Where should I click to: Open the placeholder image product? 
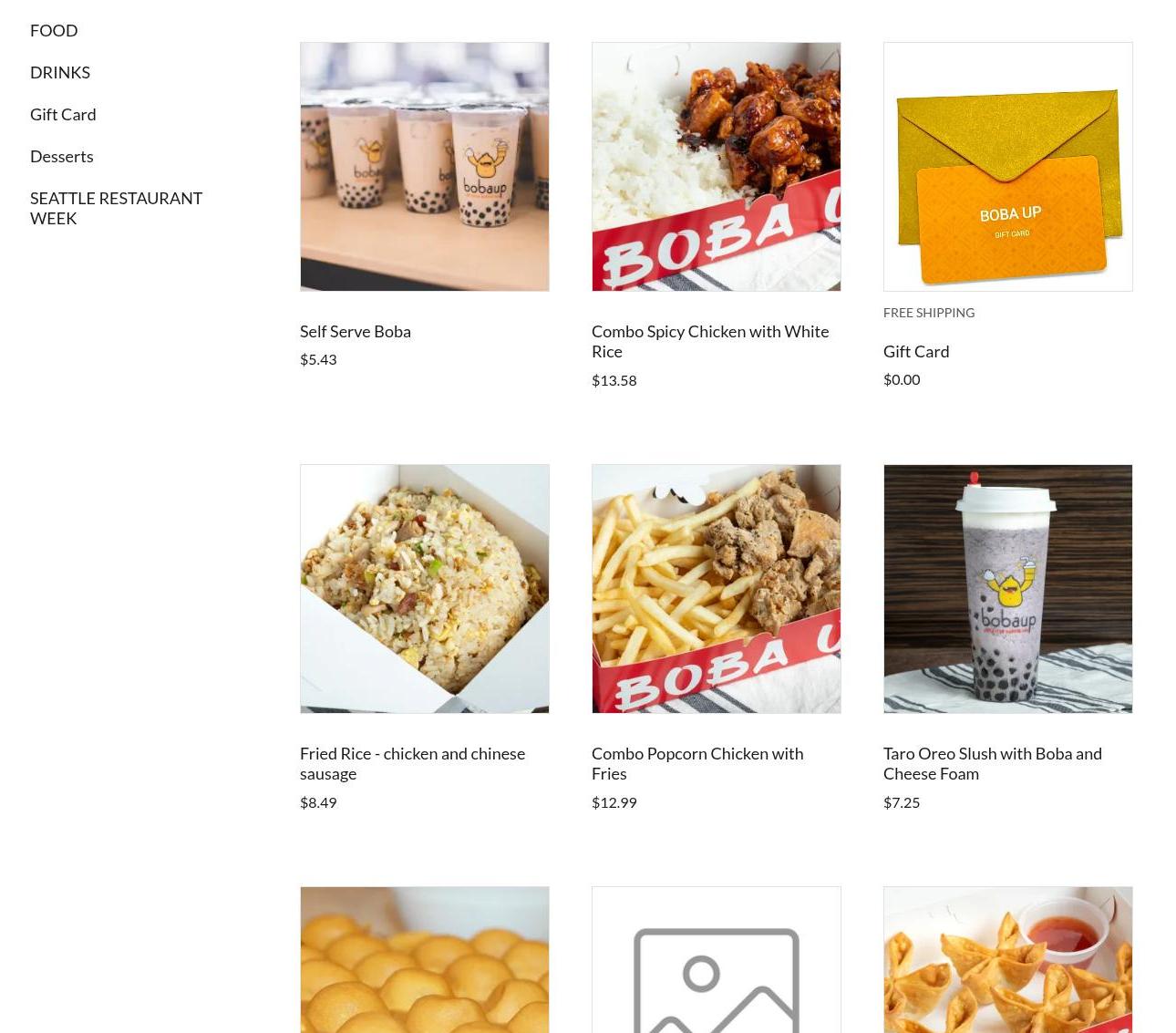click(717, 960)
